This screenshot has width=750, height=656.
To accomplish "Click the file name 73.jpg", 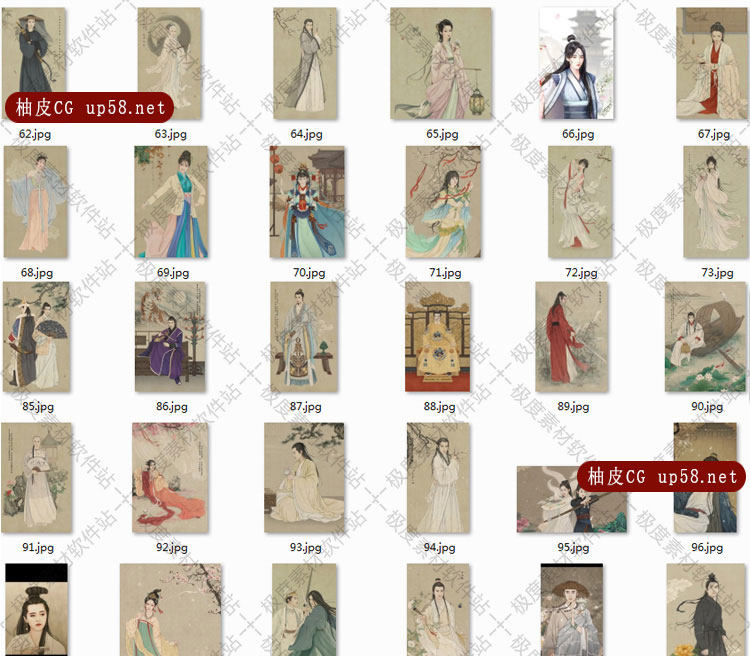I will point(717,273).
